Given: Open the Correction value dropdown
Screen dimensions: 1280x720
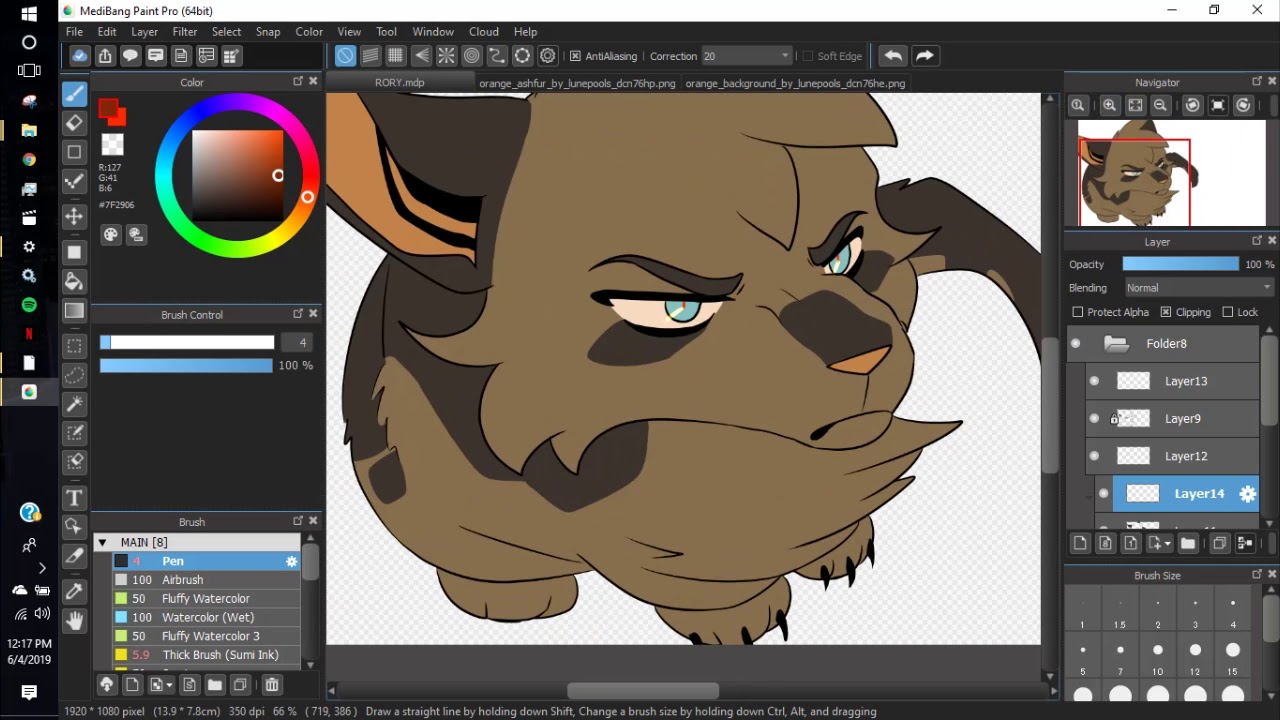Looking at the screenshot, I should (747, 56).
